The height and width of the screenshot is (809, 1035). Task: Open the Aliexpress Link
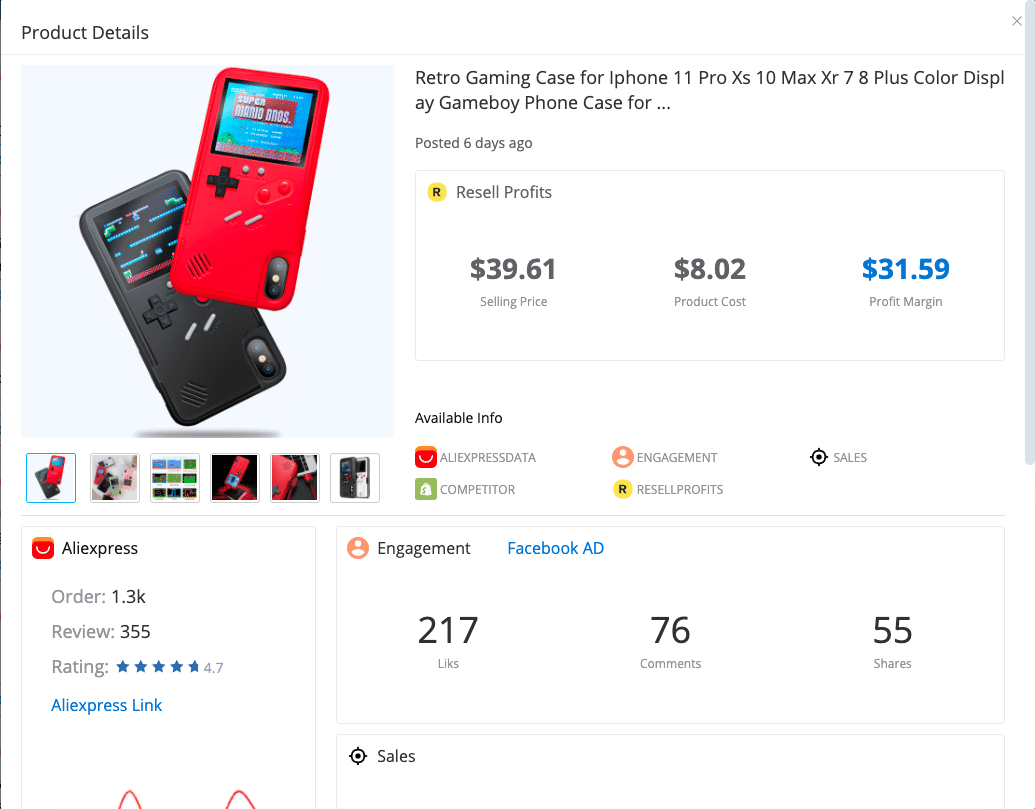pyautogui.click(x=106, y=705)
